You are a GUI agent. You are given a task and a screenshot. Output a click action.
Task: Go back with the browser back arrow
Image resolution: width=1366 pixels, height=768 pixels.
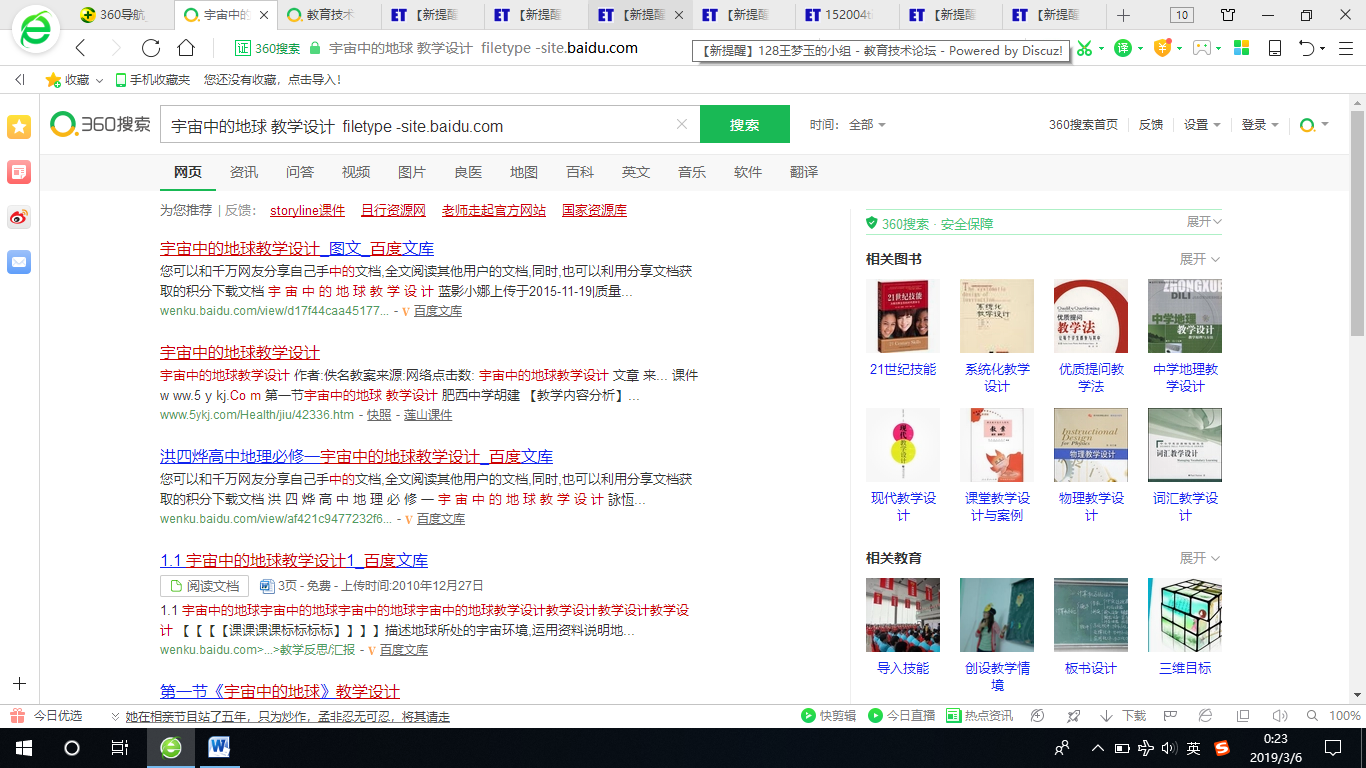coord(81,48)
